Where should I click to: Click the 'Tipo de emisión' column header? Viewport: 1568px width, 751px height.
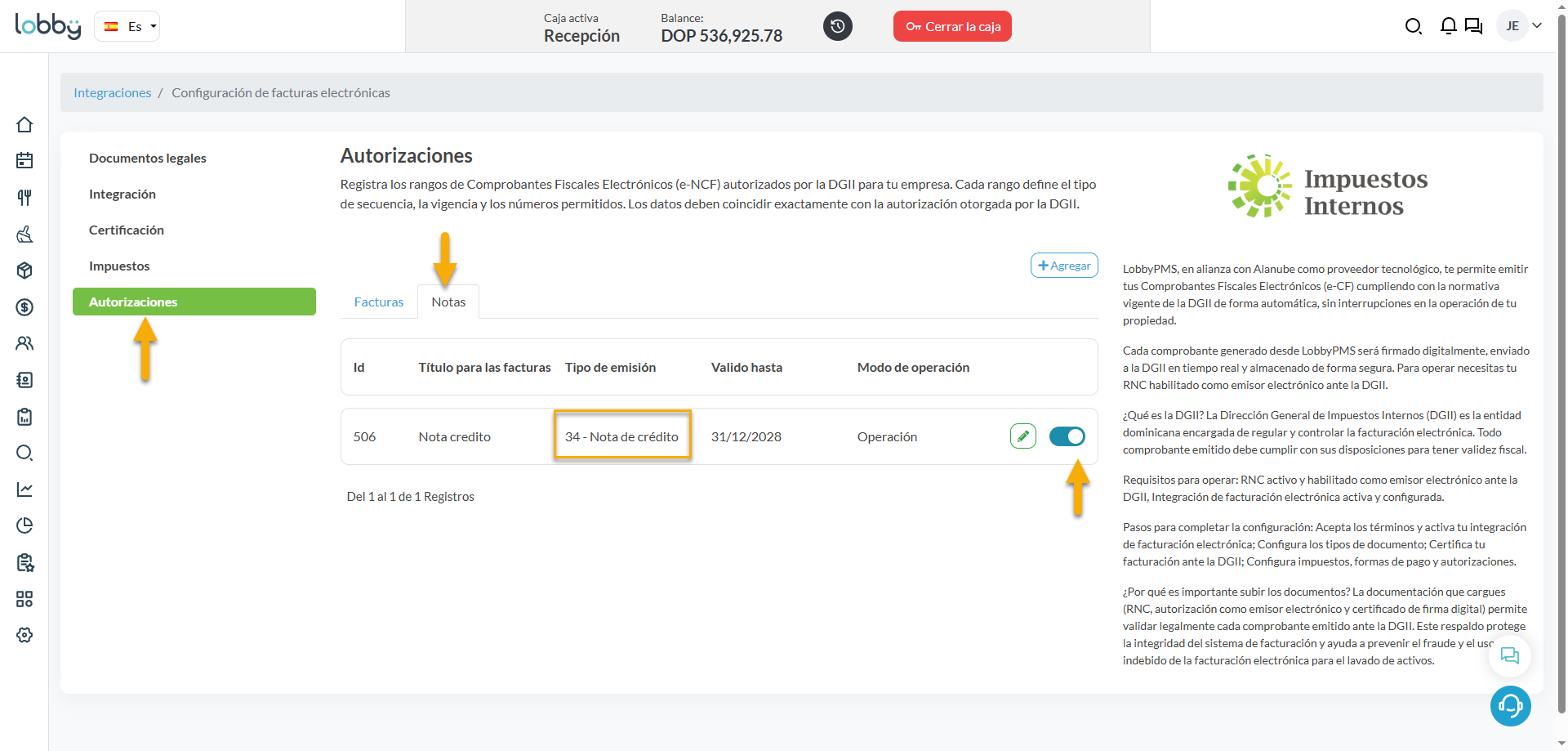[610, 367]
